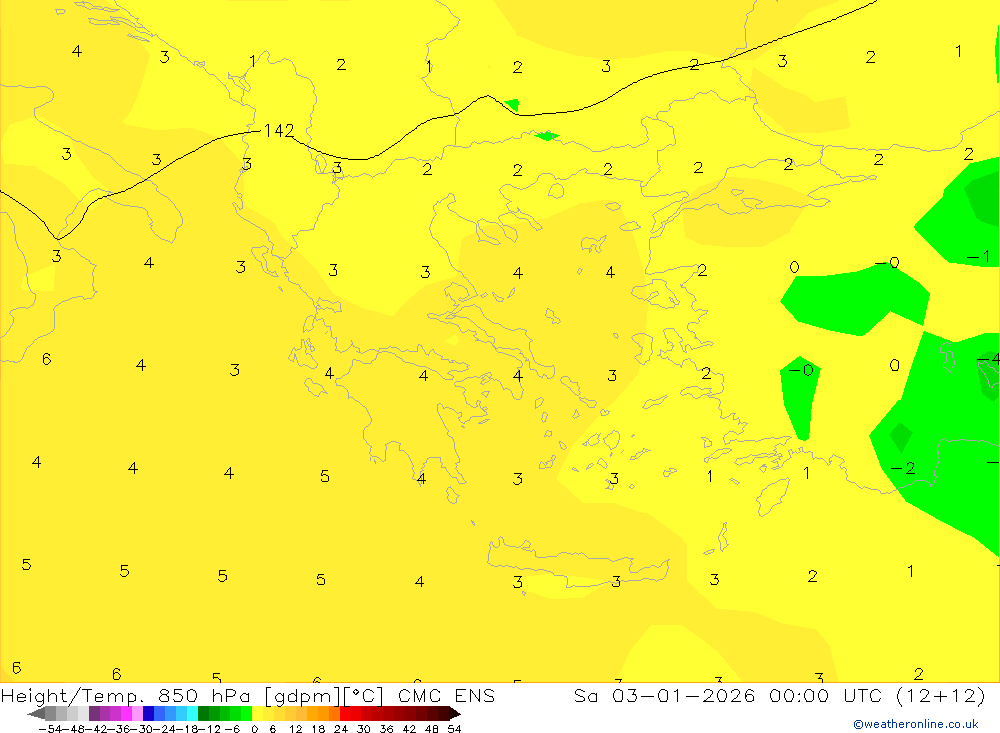Click the gray left arrow end of color scale

[36, 714]
